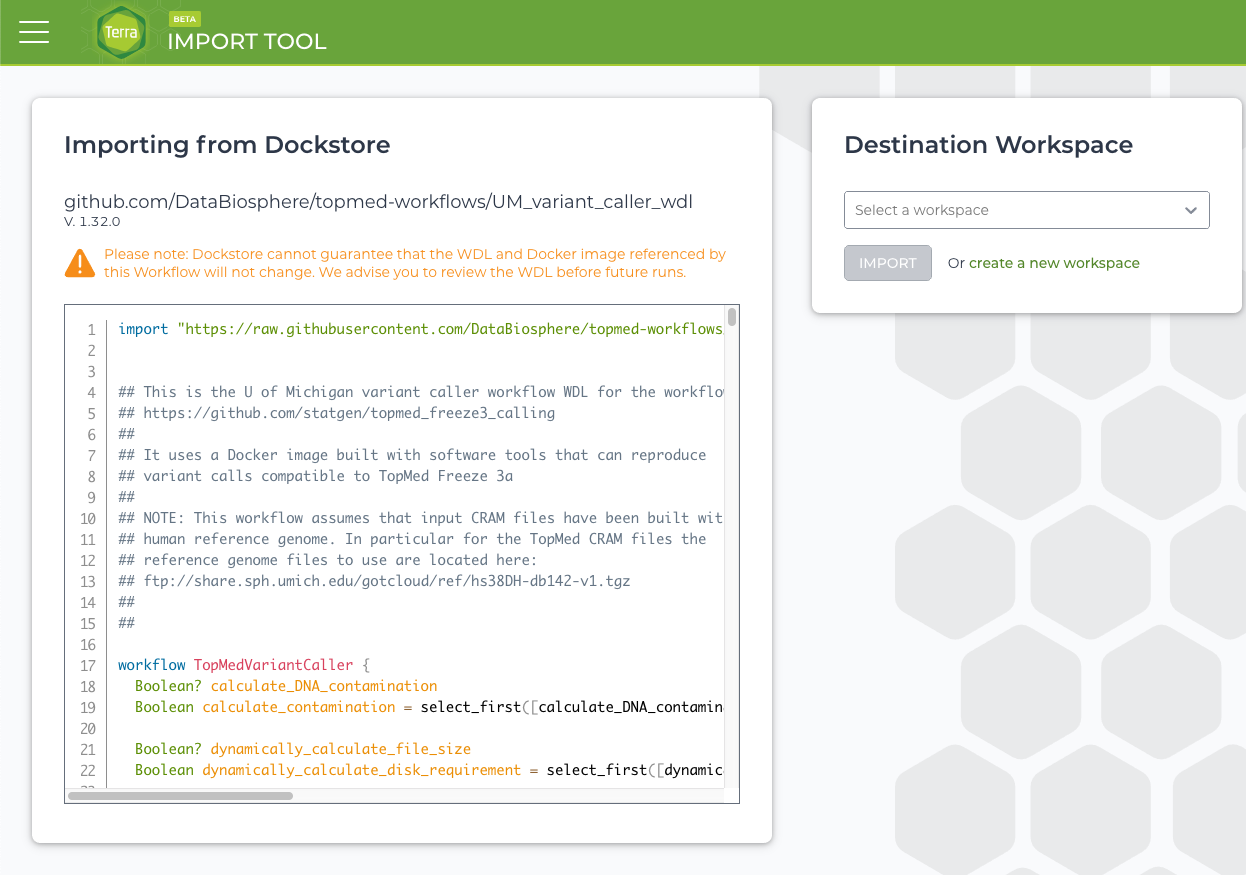Click the IMPORT button
1246x875 pixels.
tap(887, 262)
